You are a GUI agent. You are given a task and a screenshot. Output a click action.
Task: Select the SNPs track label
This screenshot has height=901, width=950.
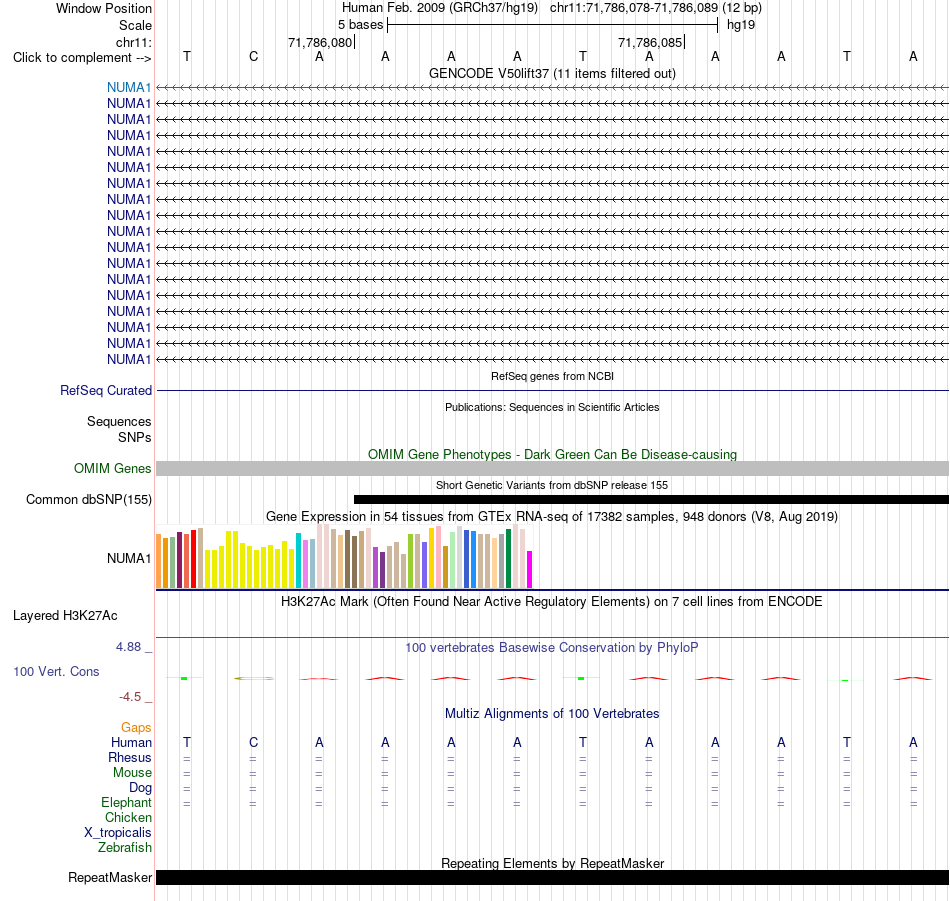135,437
